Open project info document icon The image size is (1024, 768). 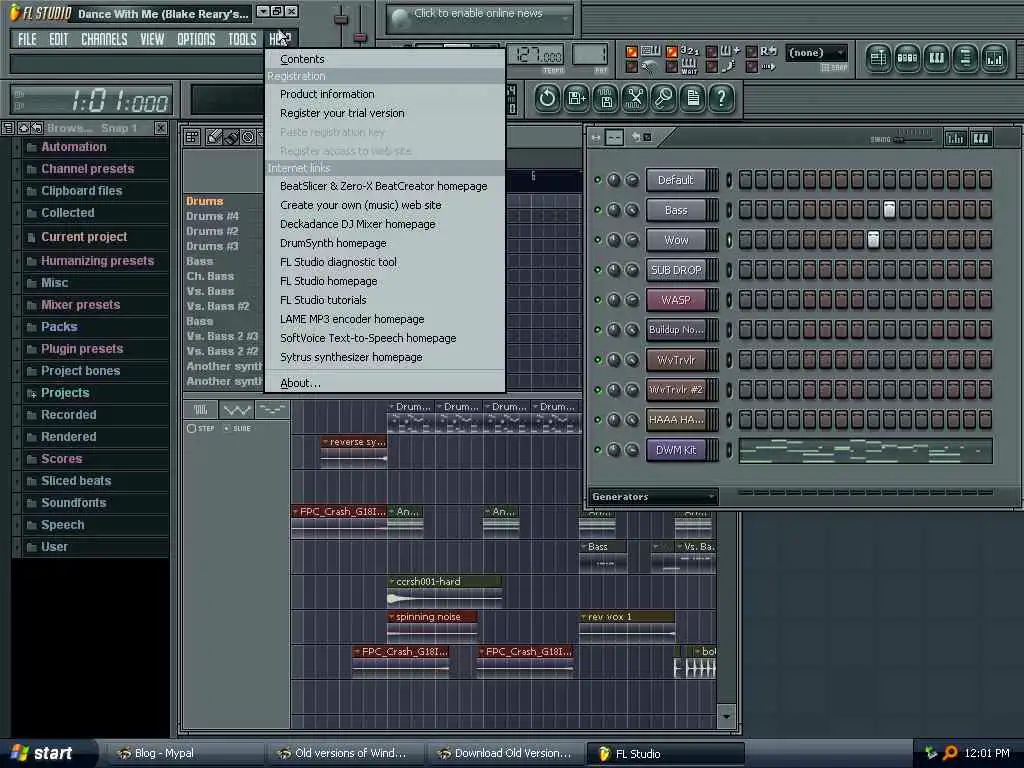click(x=693, y=99)
